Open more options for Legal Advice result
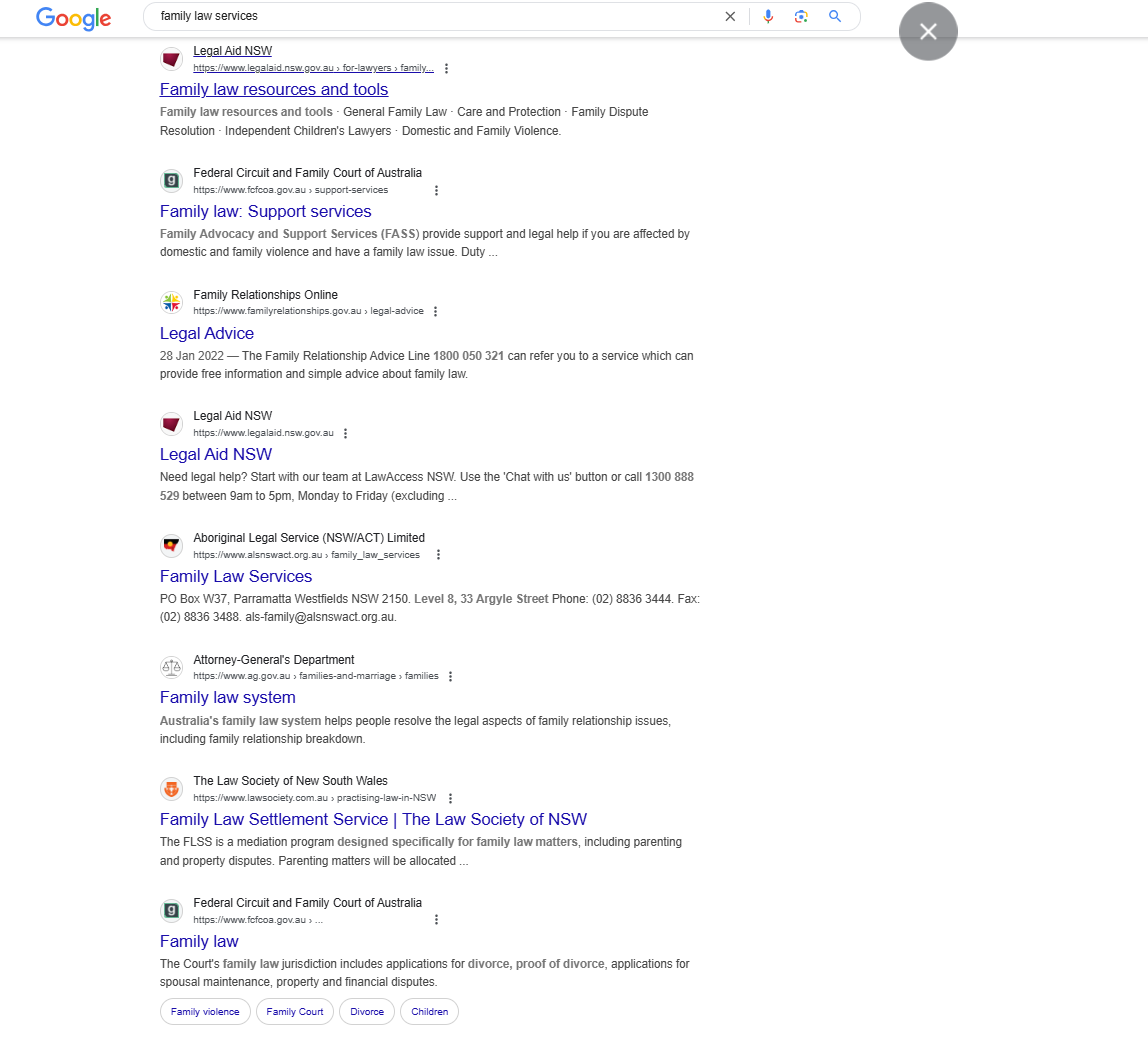 click(x=436, y=312)
